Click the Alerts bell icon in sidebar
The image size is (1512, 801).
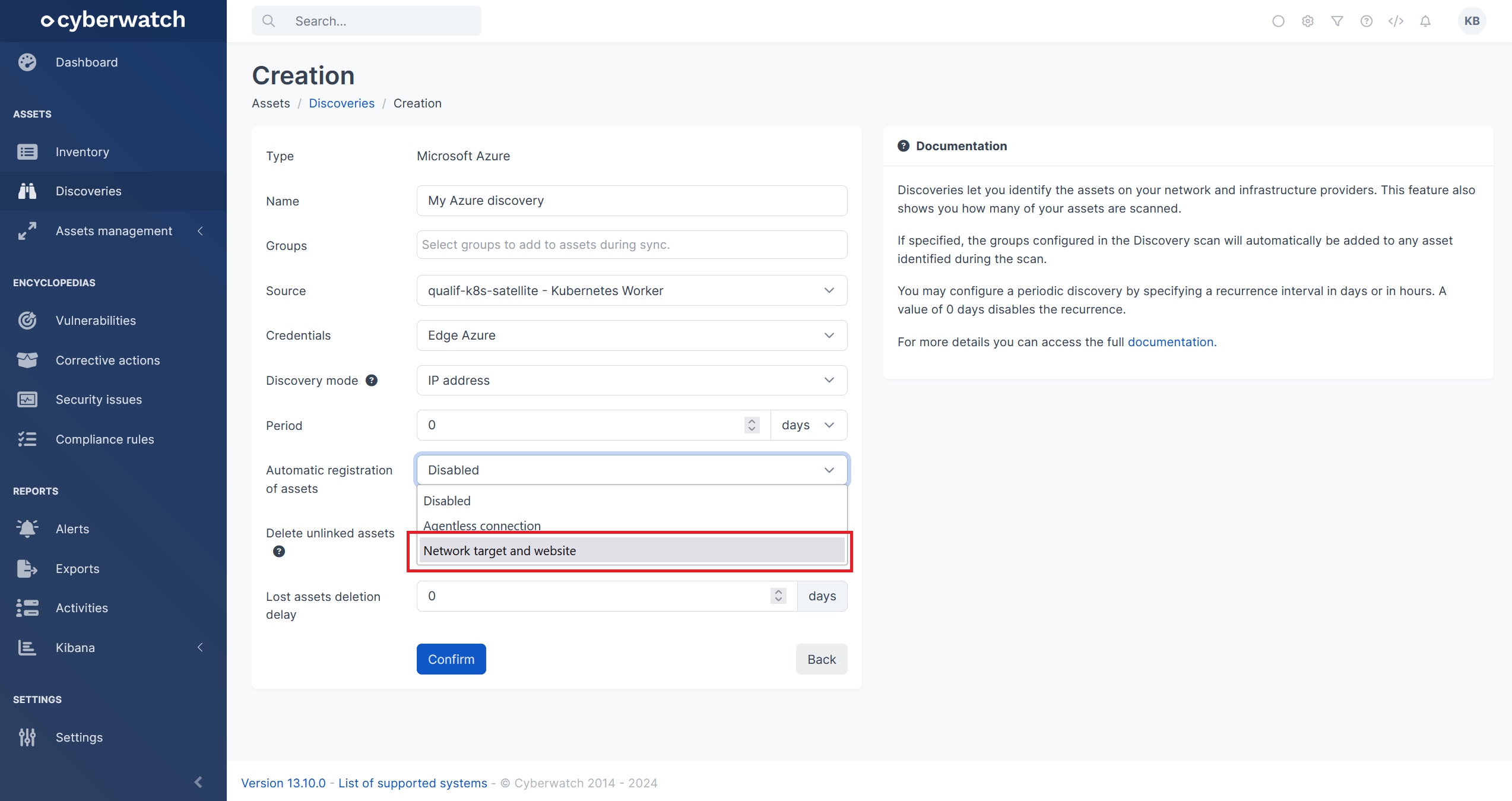point(27,529)
